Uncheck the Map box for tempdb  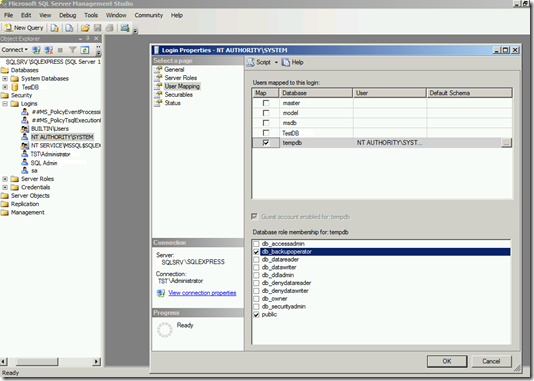266,143
